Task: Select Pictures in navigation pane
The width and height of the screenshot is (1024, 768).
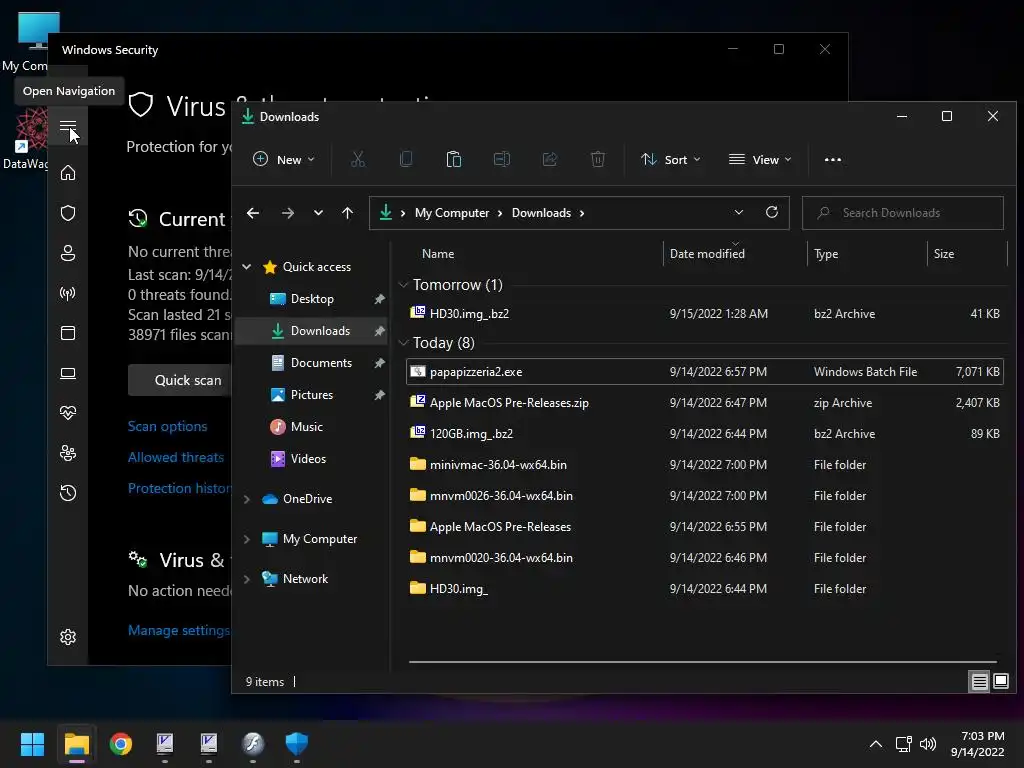Action: pos(312,394)
